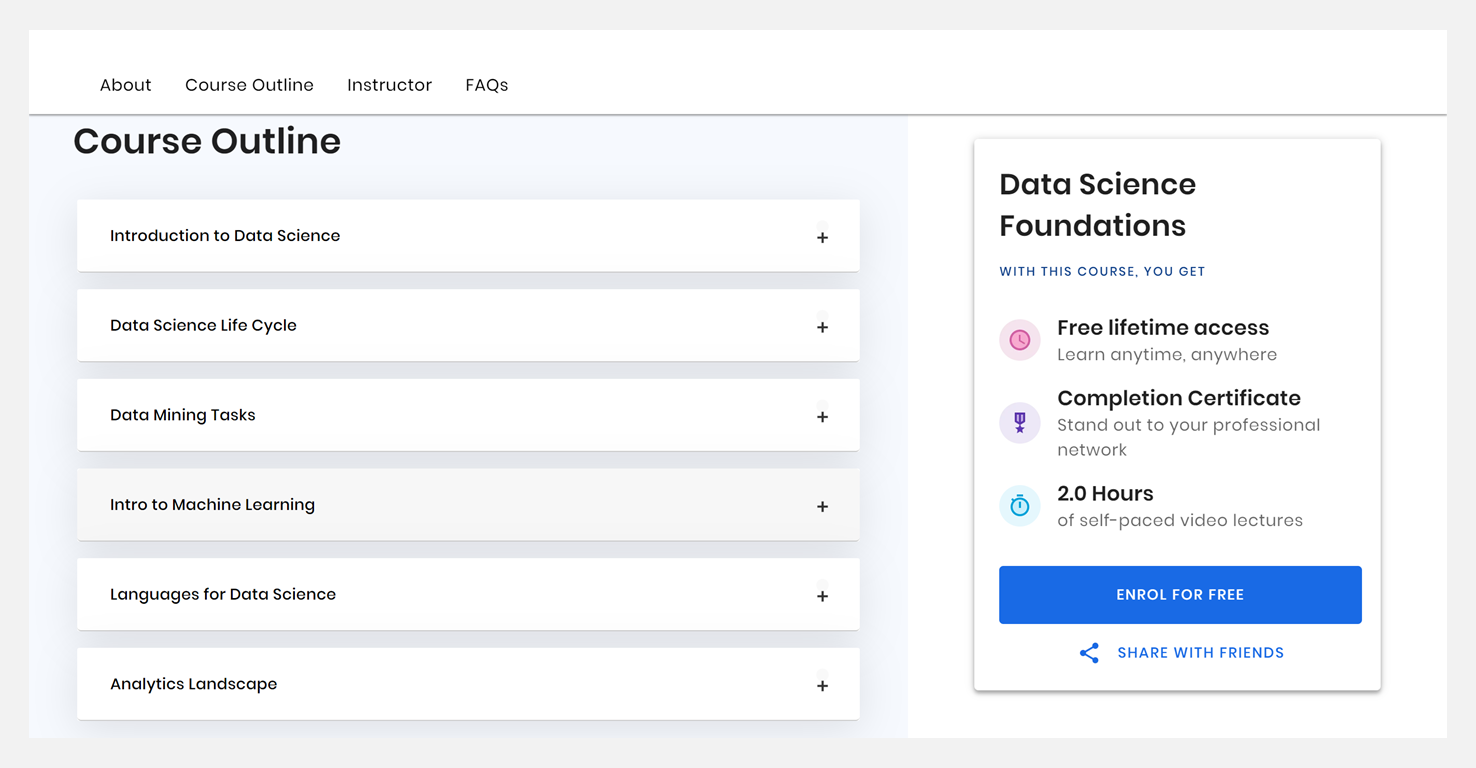Click the Analytics Landscape section title

point(194,684)
